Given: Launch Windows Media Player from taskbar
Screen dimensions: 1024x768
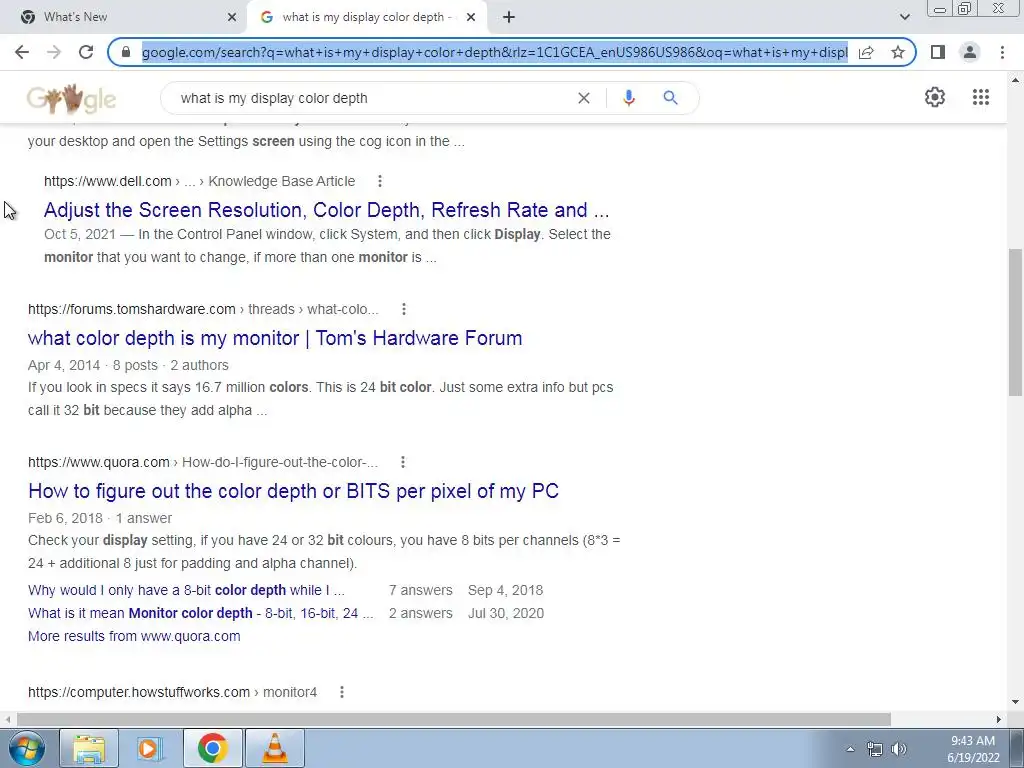Looking at the screenshot, I should pyautogui.click(x=150, y=748).
